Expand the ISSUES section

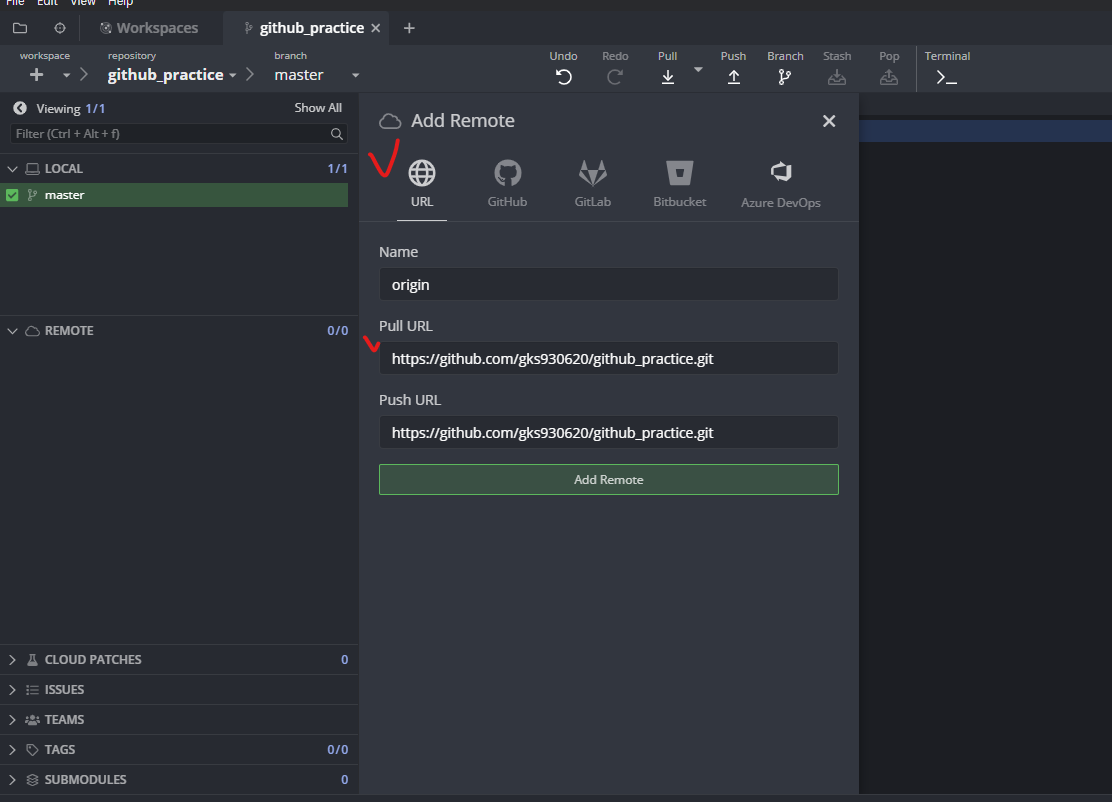pyautogui.click(x=12, y=689)
